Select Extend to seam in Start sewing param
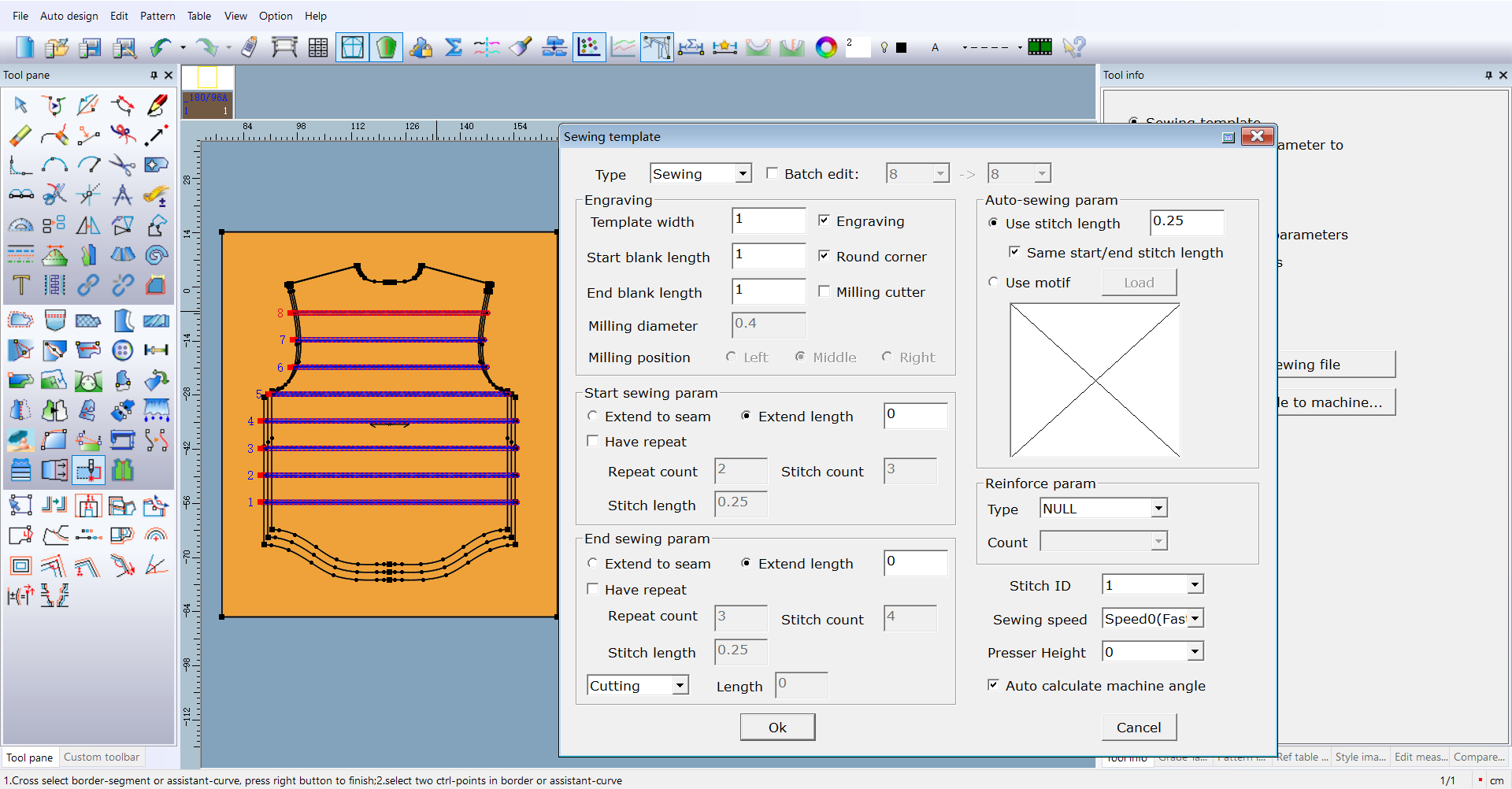This screenshot has height=789, width=1512. click(x=592, y=416)
